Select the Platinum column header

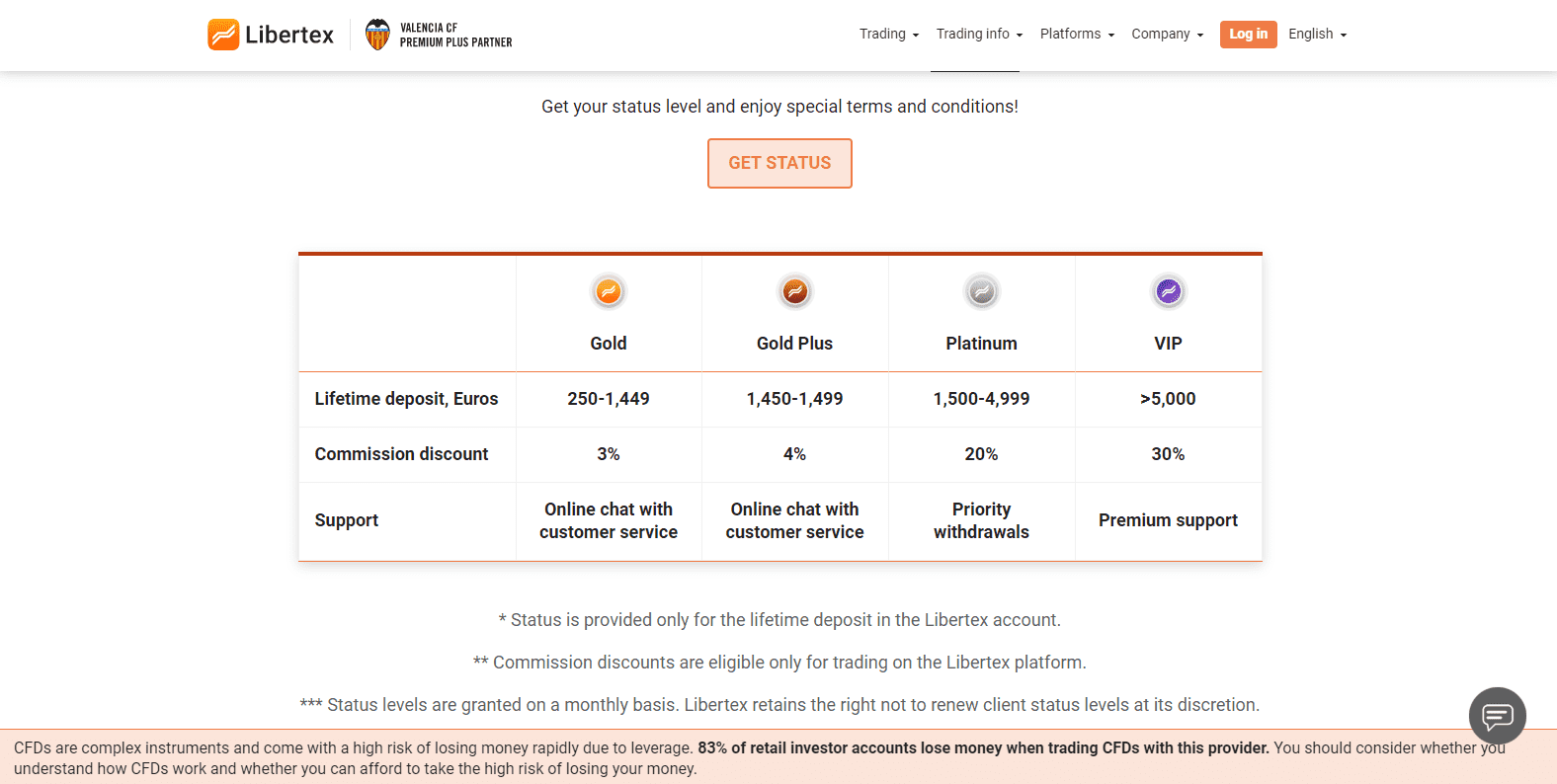(x=981, y=343)
